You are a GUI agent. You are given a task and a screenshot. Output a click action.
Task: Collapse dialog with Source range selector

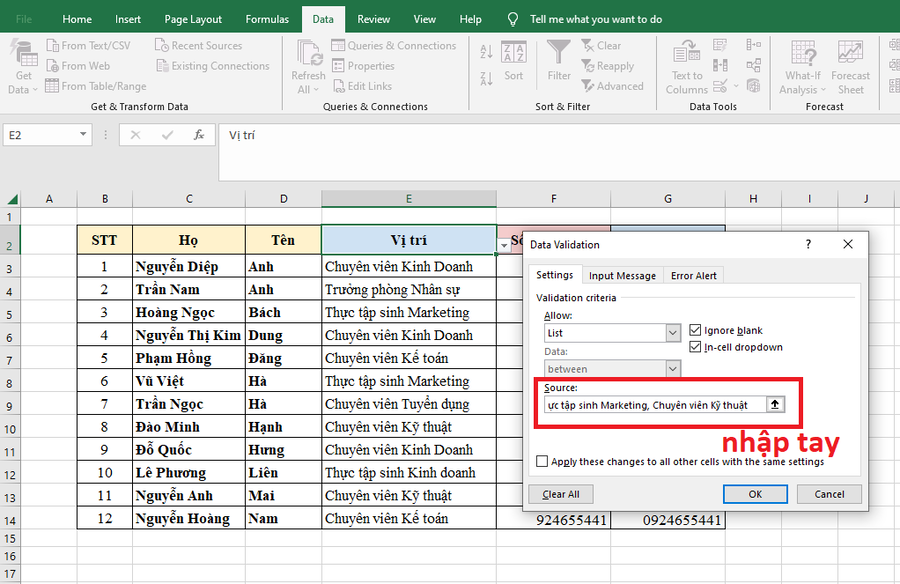click(775, 404)
